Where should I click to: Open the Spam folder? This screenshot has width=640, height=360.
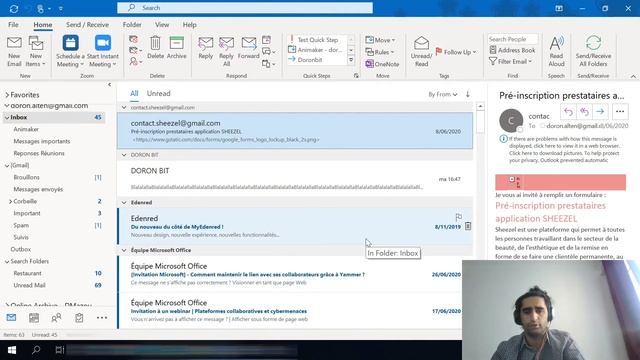(21, 225)
